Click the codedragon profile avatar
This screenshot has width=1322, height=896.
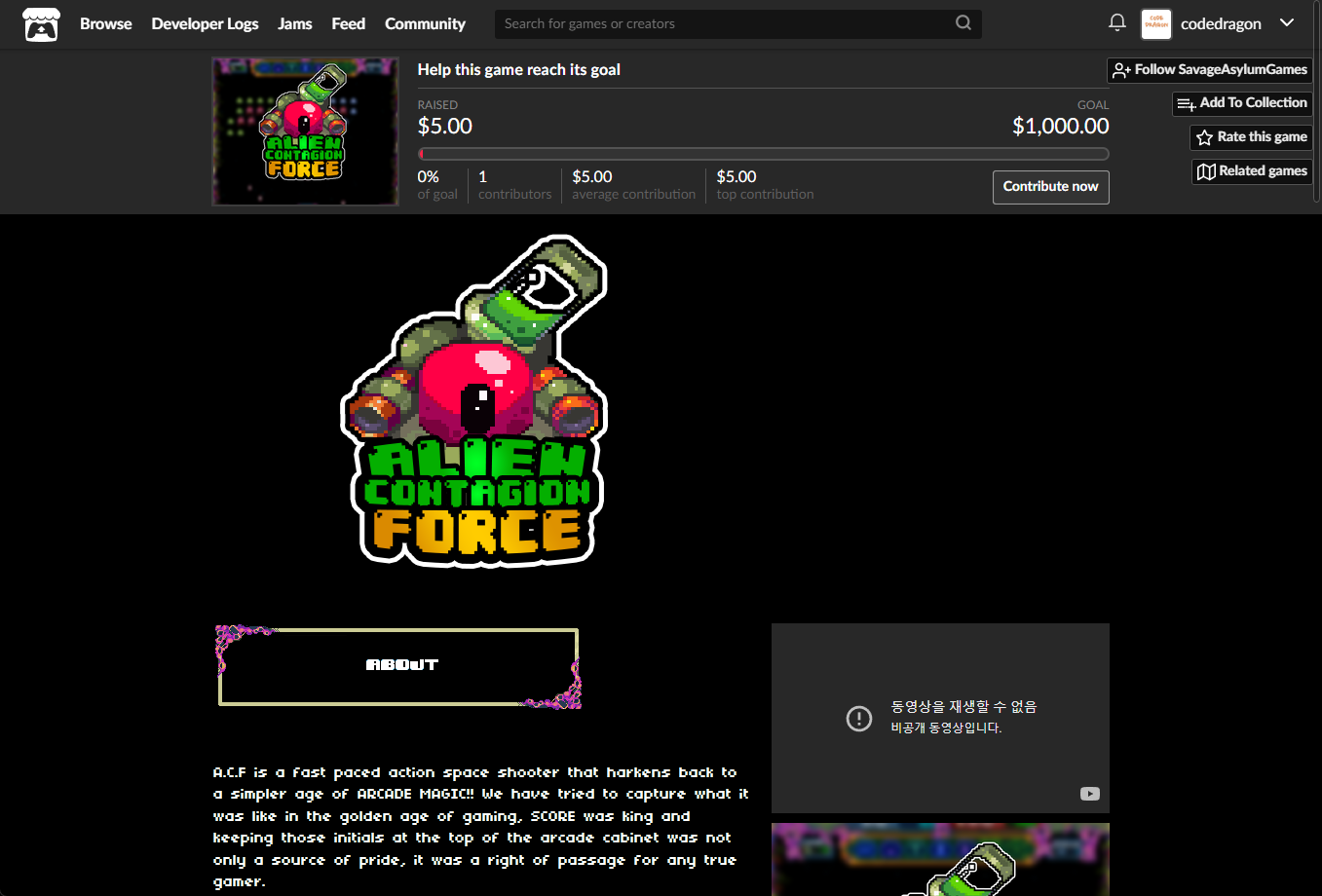(x=1156, y=23)
